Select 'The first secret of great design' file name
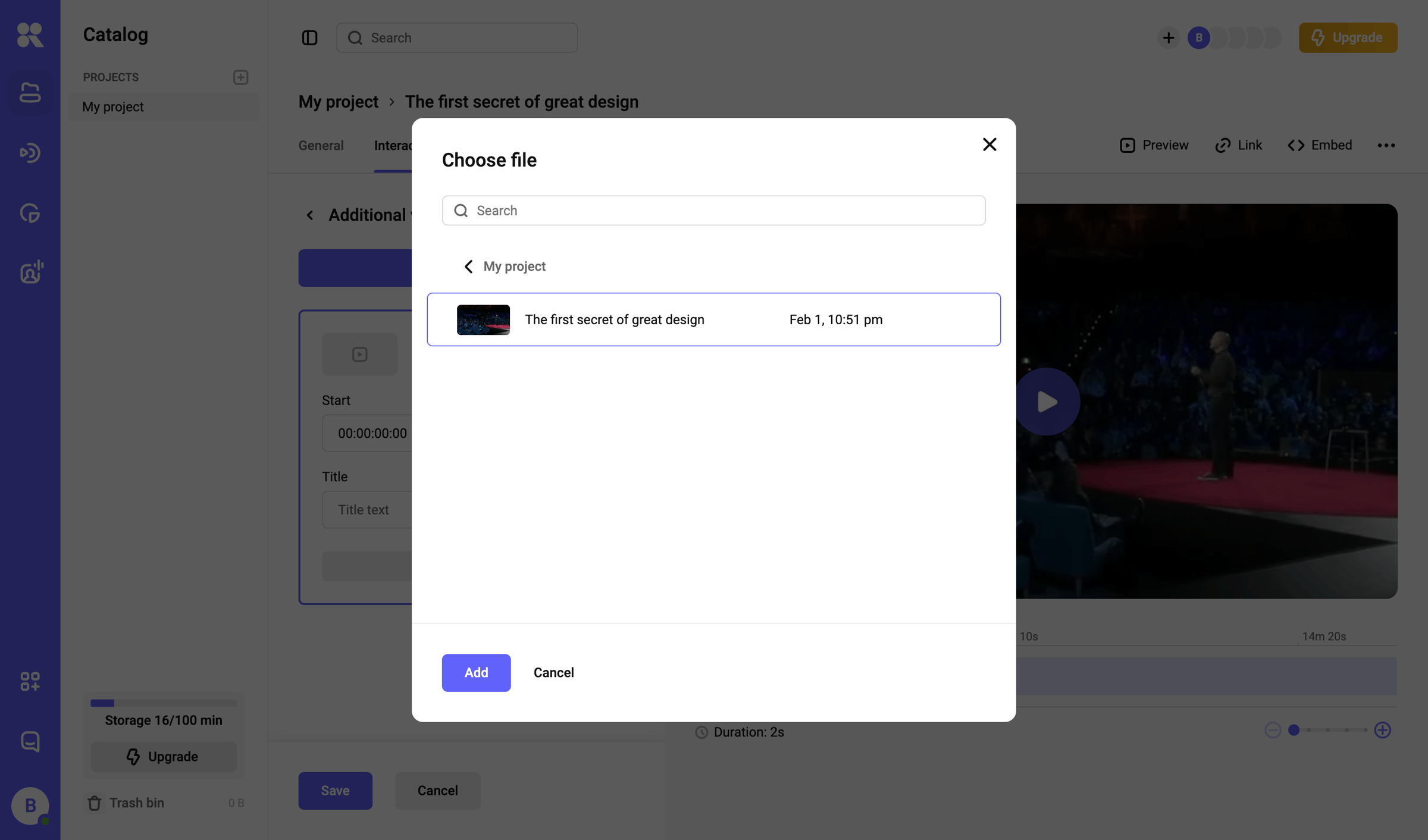 (x=615, y=319)
